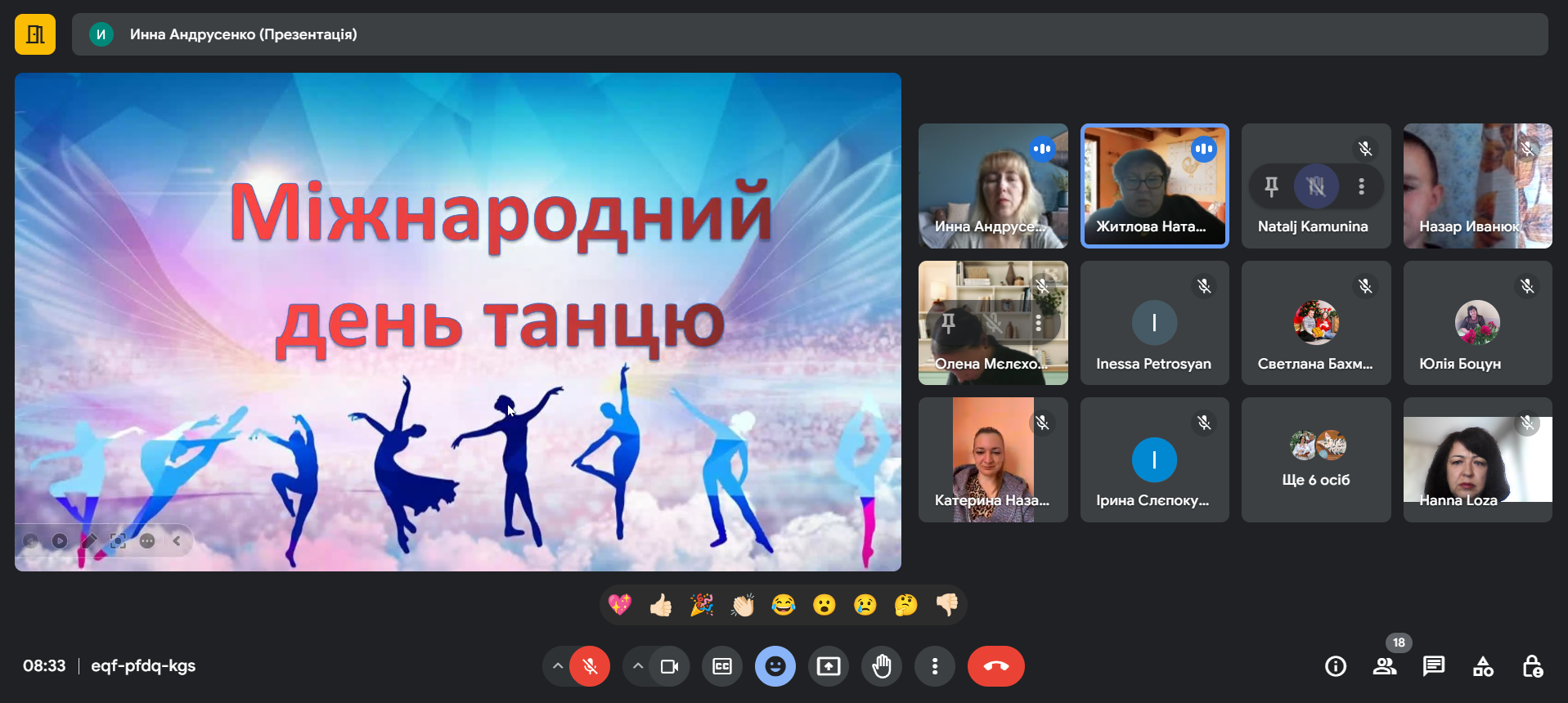Leave the call with red button
The width and height of the screenshot is (1568, 703).
pos(995,666)
